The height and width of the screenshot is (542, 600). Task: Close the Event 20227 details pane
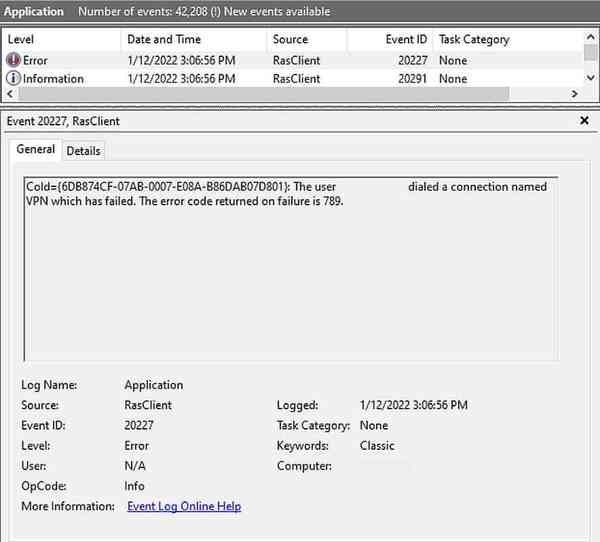coord(585,121)
